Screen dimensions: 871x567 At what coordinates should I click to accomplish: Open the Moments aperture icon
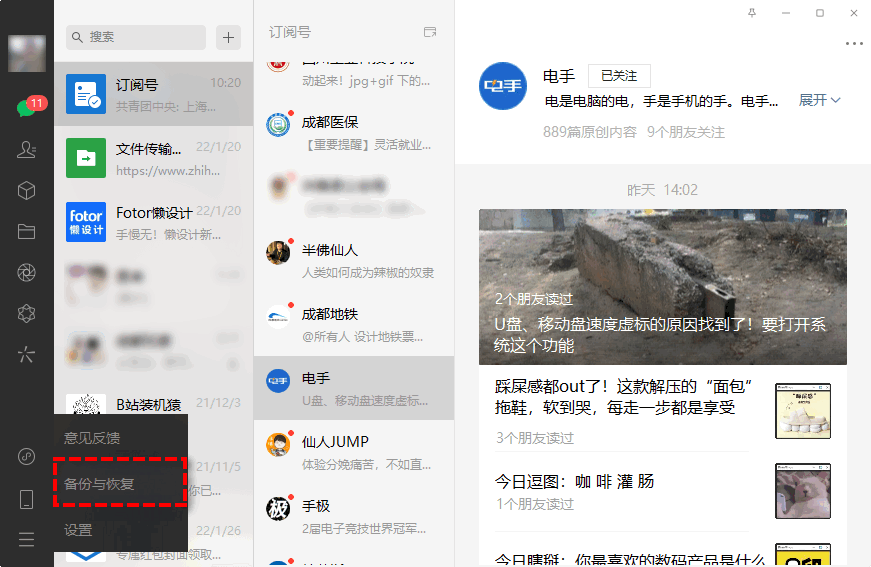click(x=27, y=272)
